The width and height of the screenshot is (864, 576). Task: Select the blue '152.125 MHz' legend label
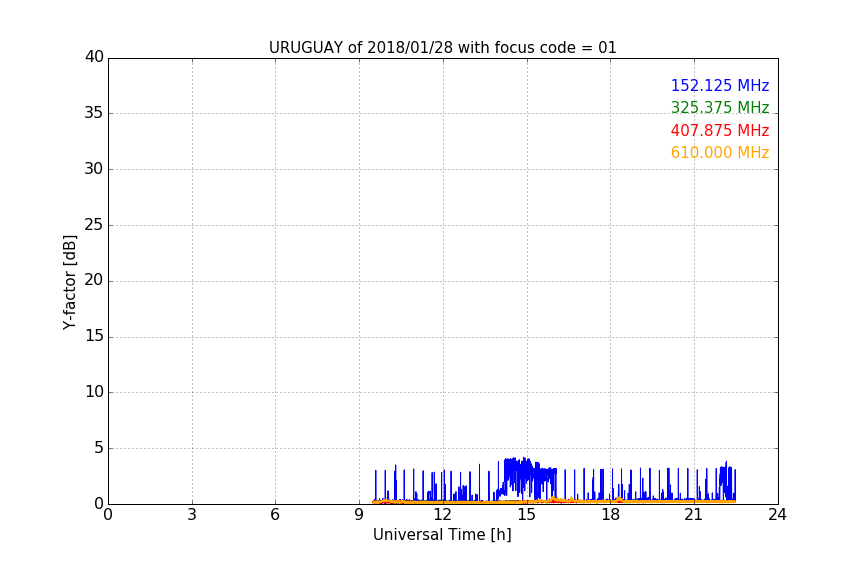coord(720,85)
